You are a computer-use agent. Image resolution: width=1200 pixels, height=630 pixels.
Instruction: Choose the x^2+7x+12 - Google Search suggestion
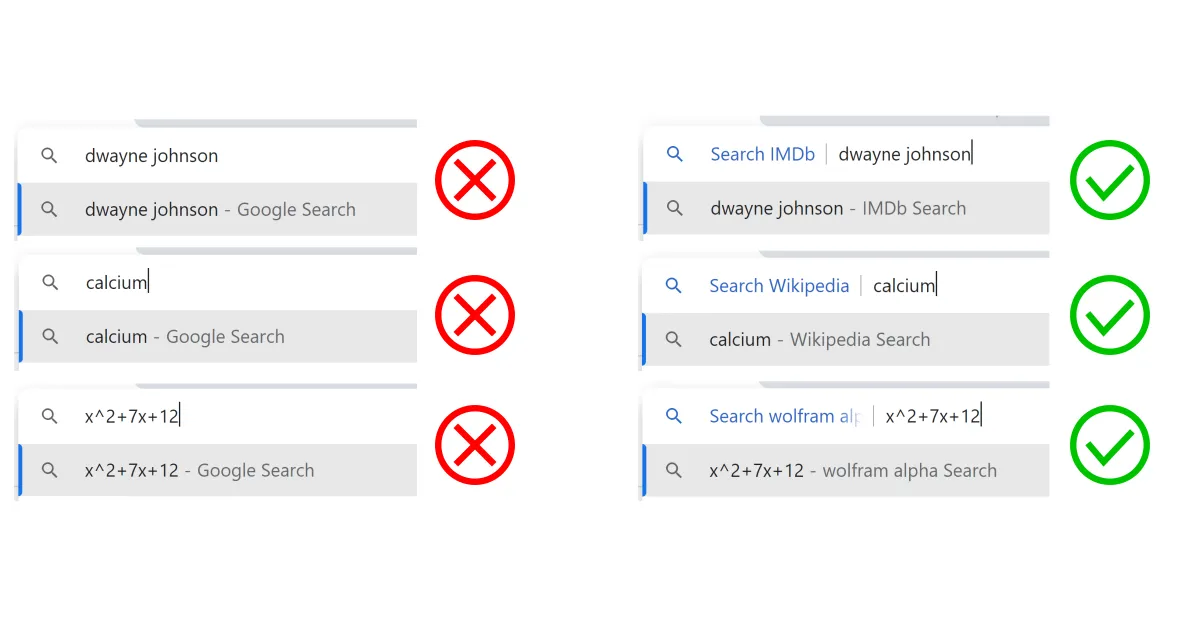tap(218, 470)
